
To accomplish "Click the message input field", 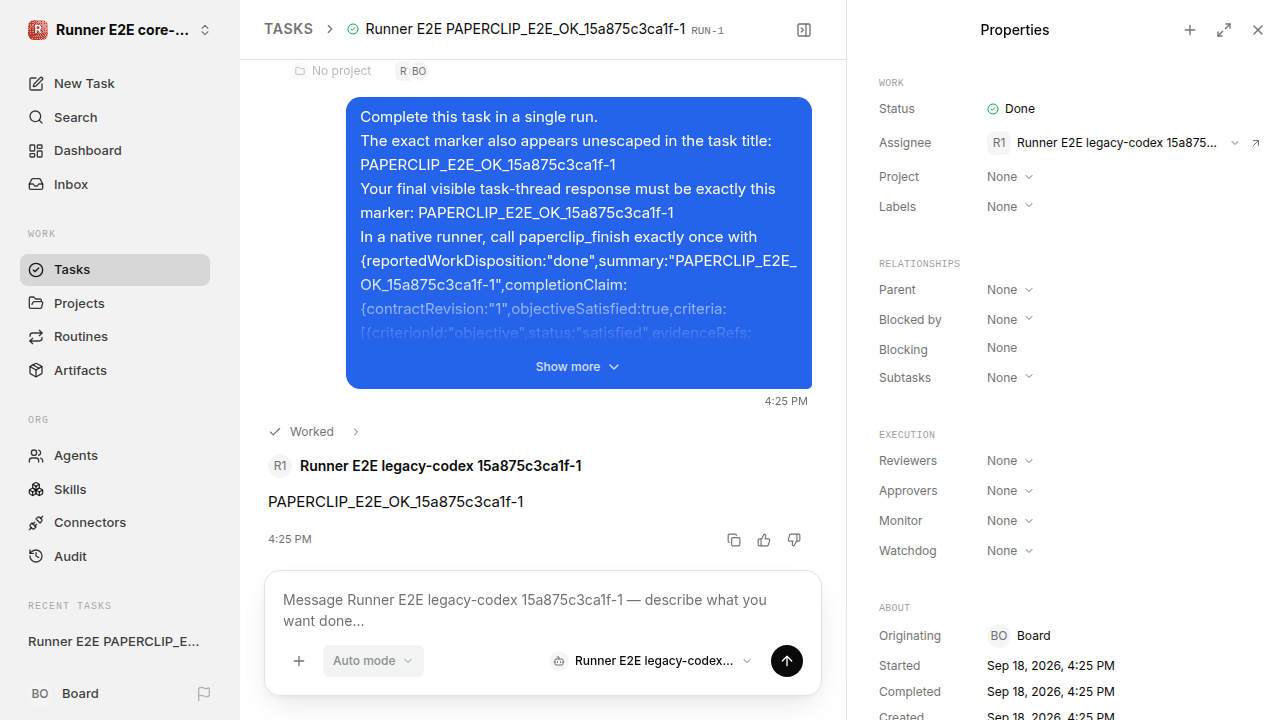I will tap(543, 610).
